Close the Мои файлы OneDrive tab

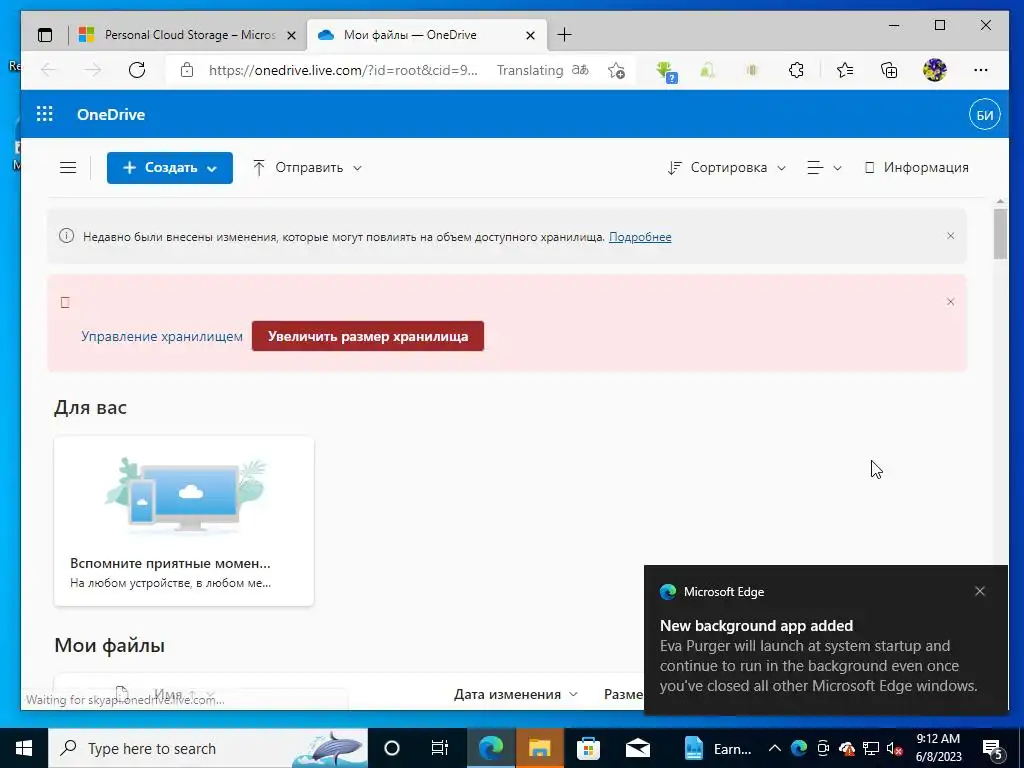tap(530, 35)
